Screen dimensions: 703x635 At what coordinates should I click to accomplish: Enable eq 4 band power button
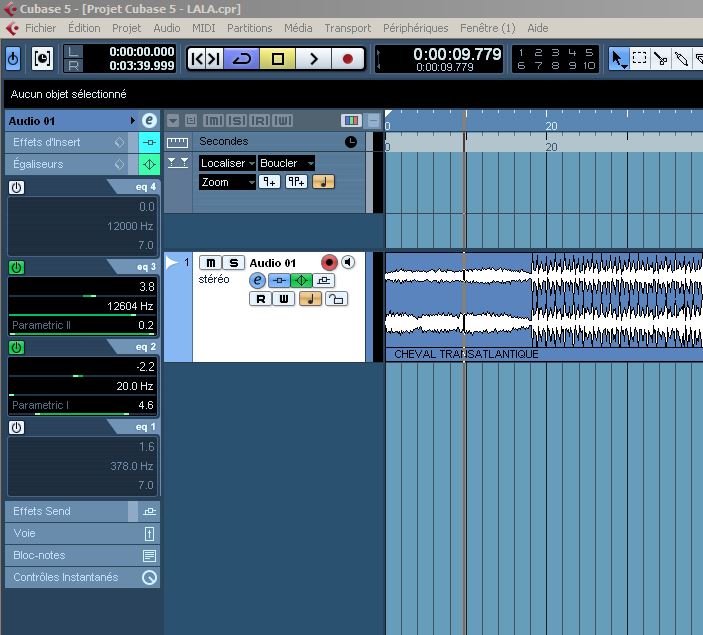point(17,187)
